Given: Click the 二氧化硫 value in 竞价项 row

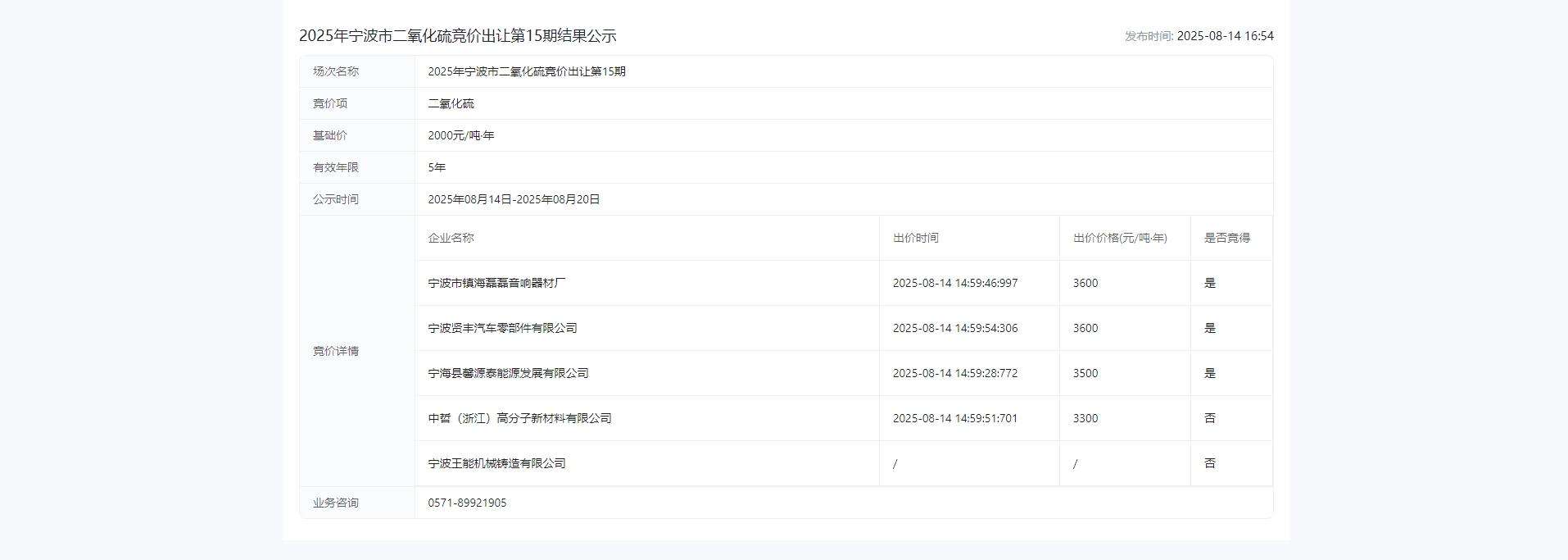Looking at the screenshot, I should (x=451, y=103).
